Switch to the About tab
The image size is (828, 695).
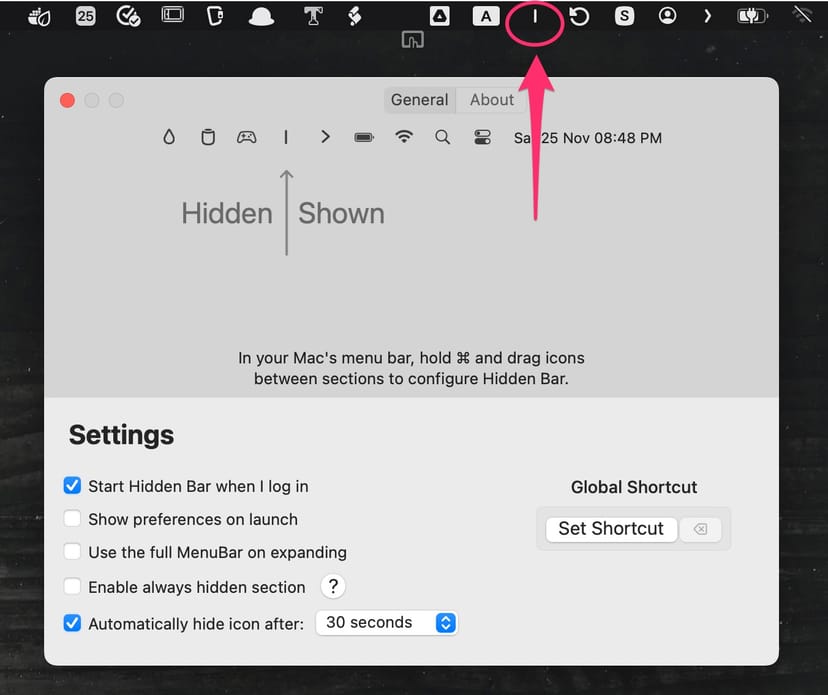tap(492, 100)
